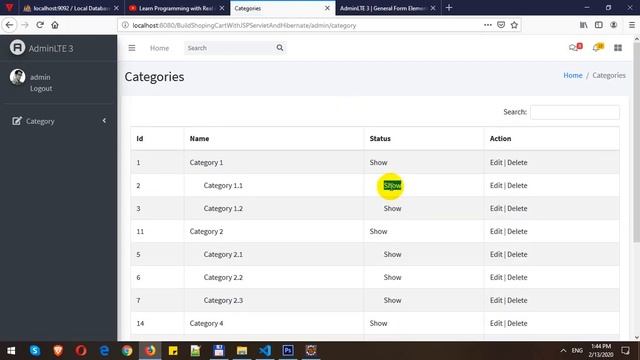Open a new browser tab

(449, 8)
